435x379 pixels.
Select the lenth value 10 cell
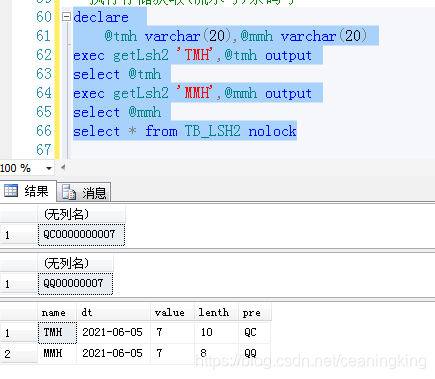[x=216, y=332]
